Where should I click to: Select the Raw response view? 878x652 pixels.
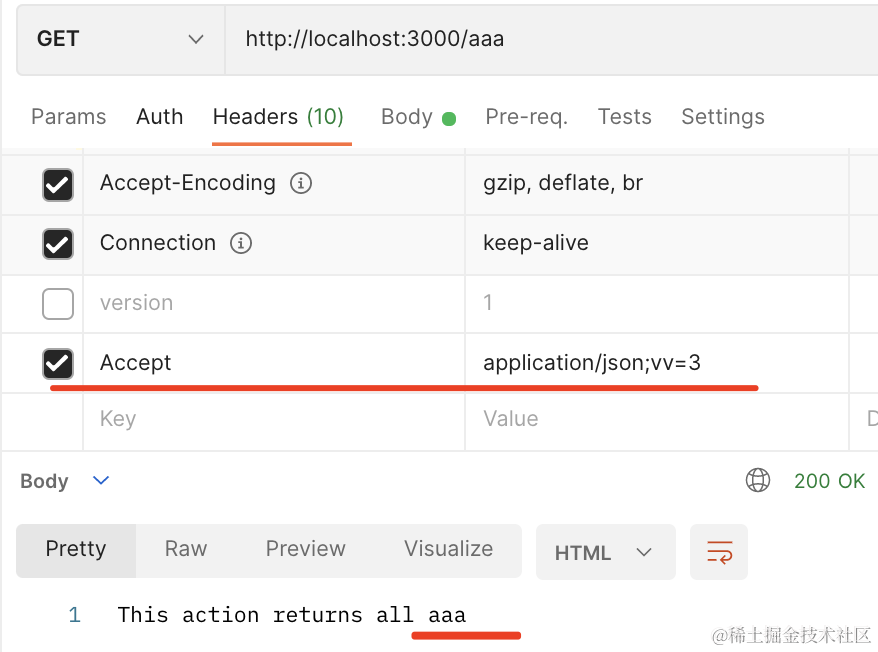tap(186, 549)
